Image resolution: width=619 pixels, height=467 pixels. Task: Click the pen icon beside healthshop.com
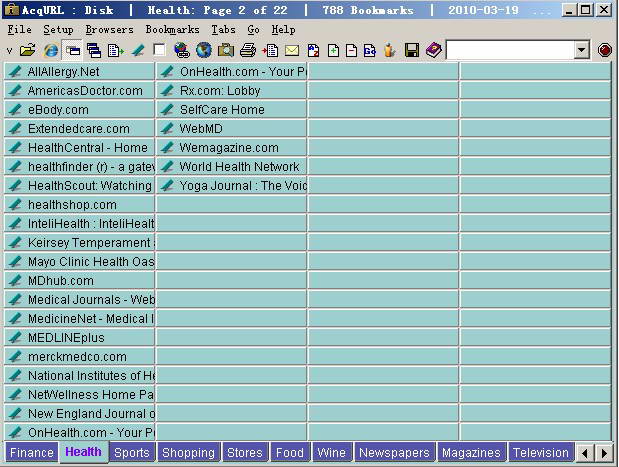15,204
